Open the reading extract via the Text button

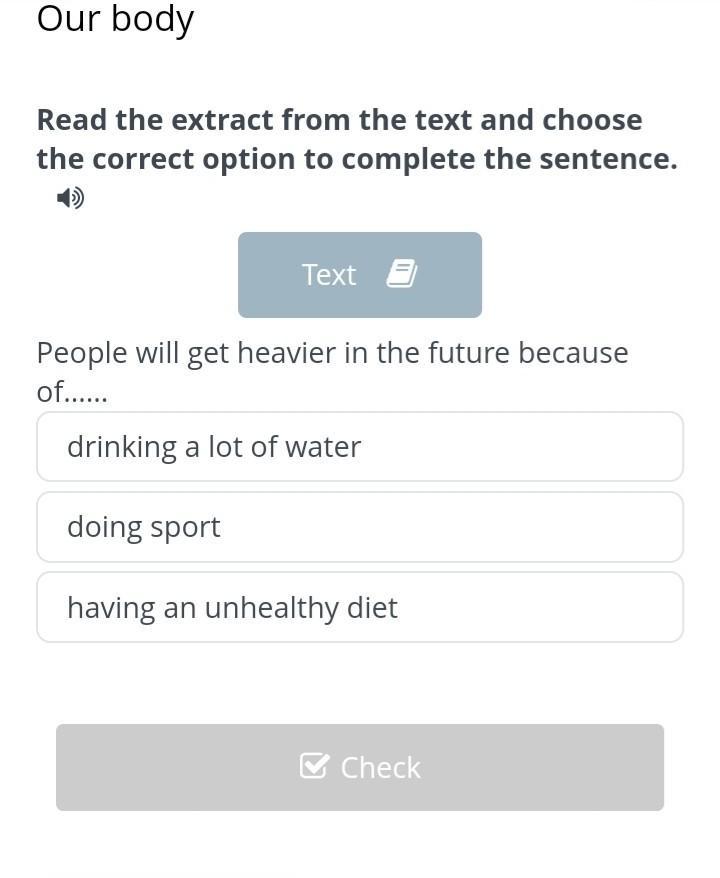point(360,275)
